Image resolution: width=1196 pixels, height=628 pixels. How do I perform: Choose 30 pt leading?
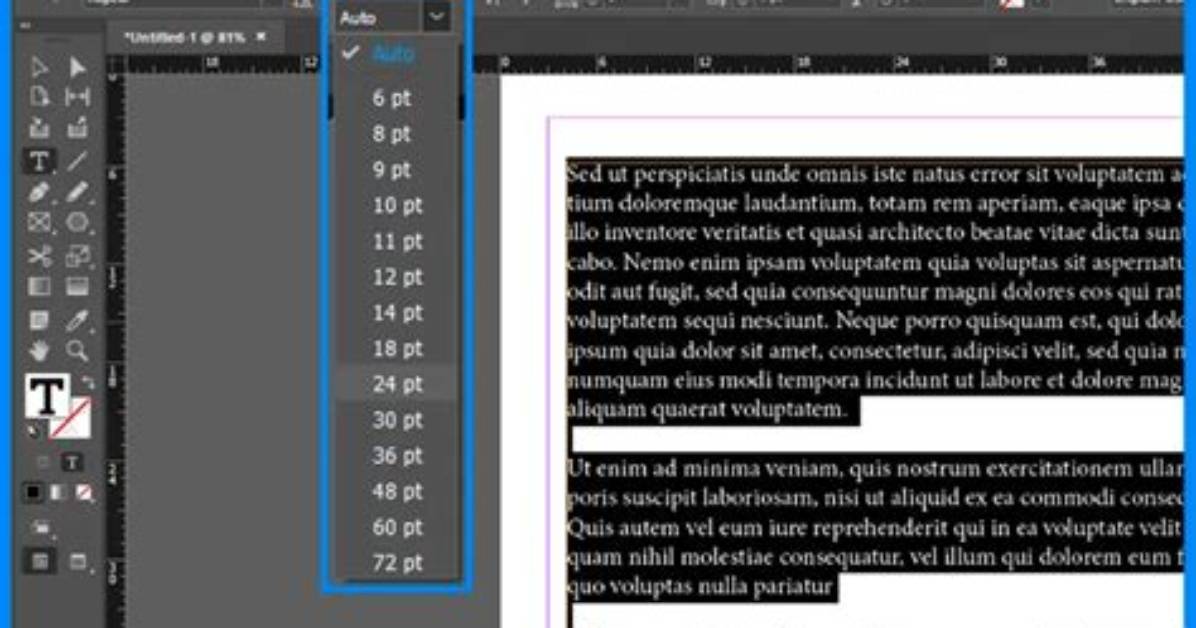(397, 420)
